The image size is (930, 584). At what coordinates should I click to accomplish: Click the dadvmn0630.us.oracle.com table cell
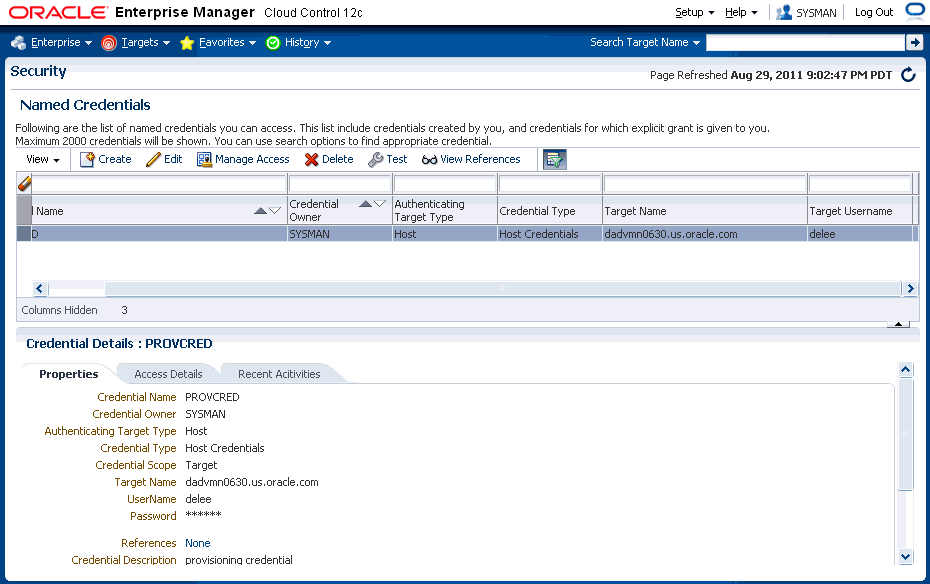tap(705, 234)
